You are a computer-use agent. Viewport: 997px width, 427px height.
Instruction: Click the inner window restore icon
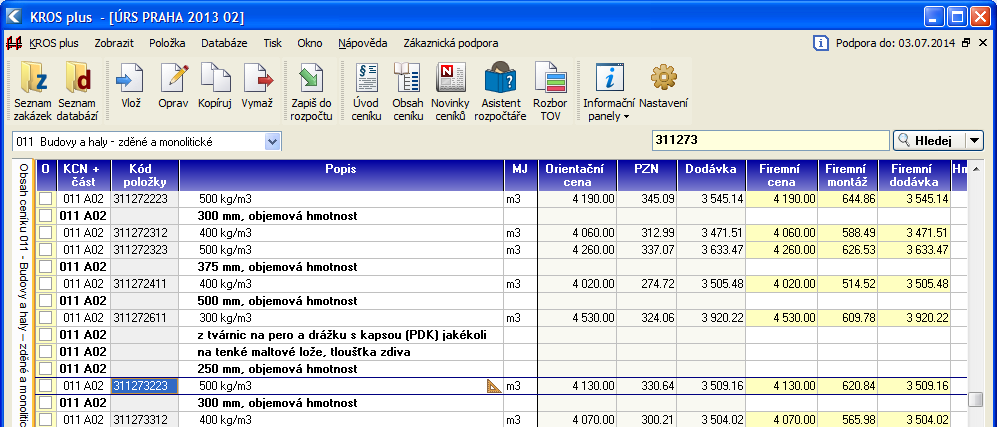coord(966,43)
